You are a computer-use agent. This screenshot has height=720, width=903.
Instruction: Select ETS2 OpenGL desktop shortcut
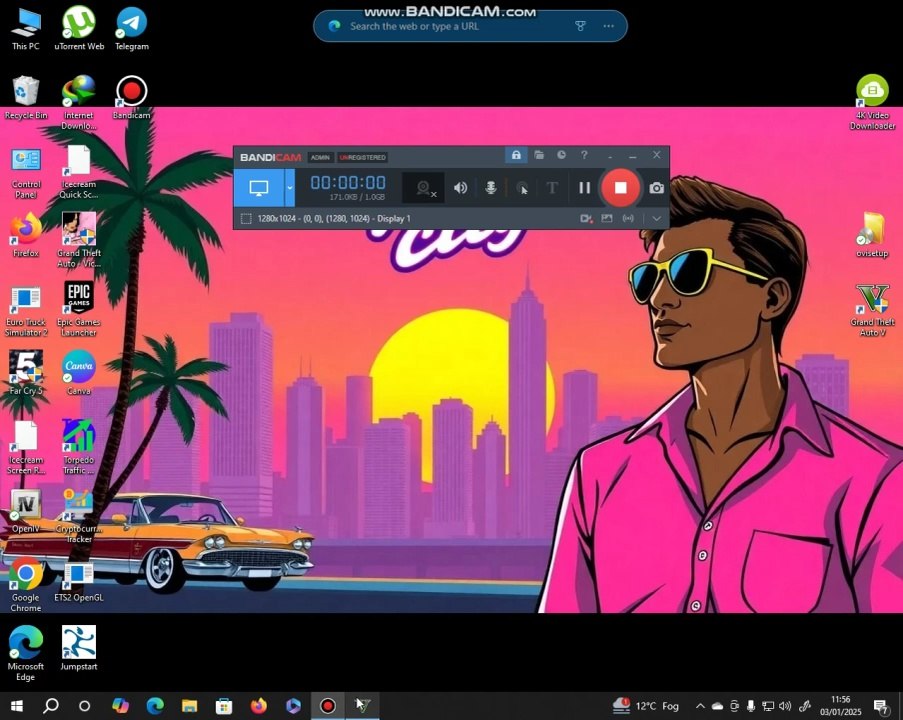click(79, 582)
